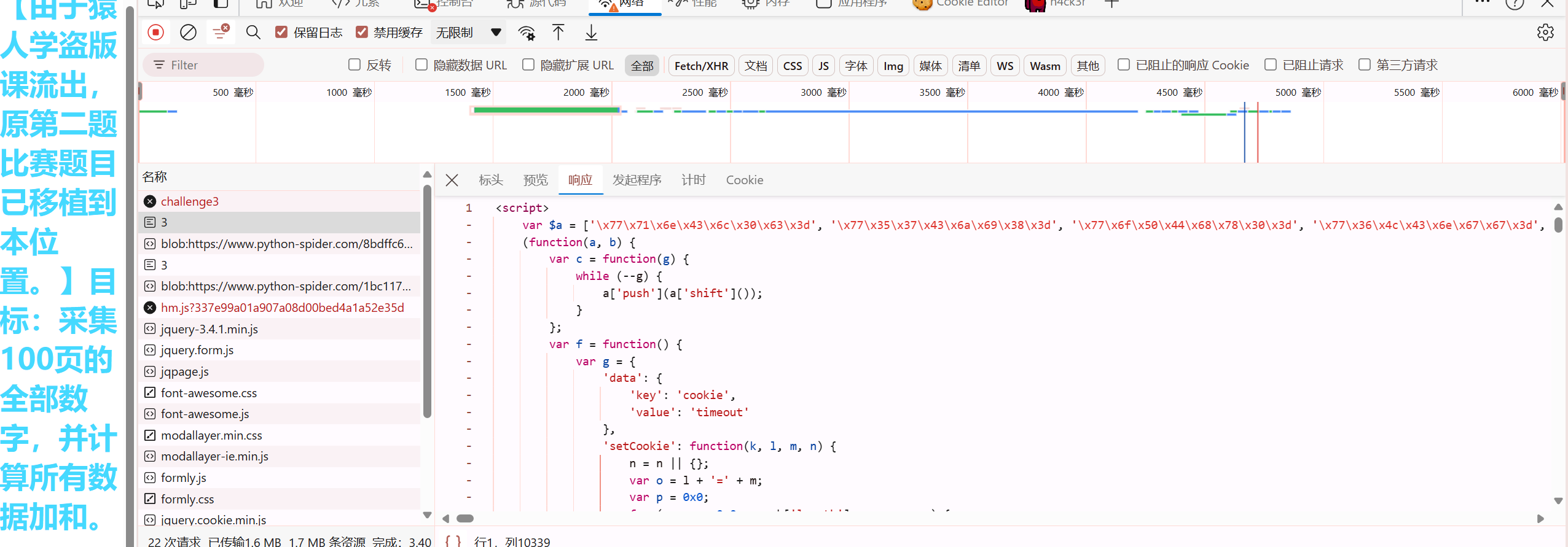The height and width of the screenshot is (547, 1568).
Task: Open network panel settings gear
Action: point(1545,32)
